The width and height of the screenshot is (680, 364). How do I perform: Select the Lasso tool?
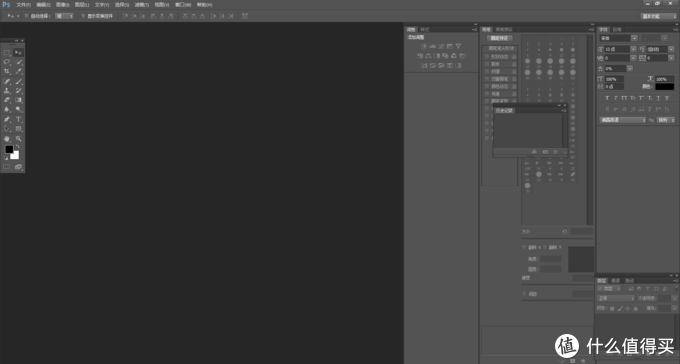coord(7,62)
